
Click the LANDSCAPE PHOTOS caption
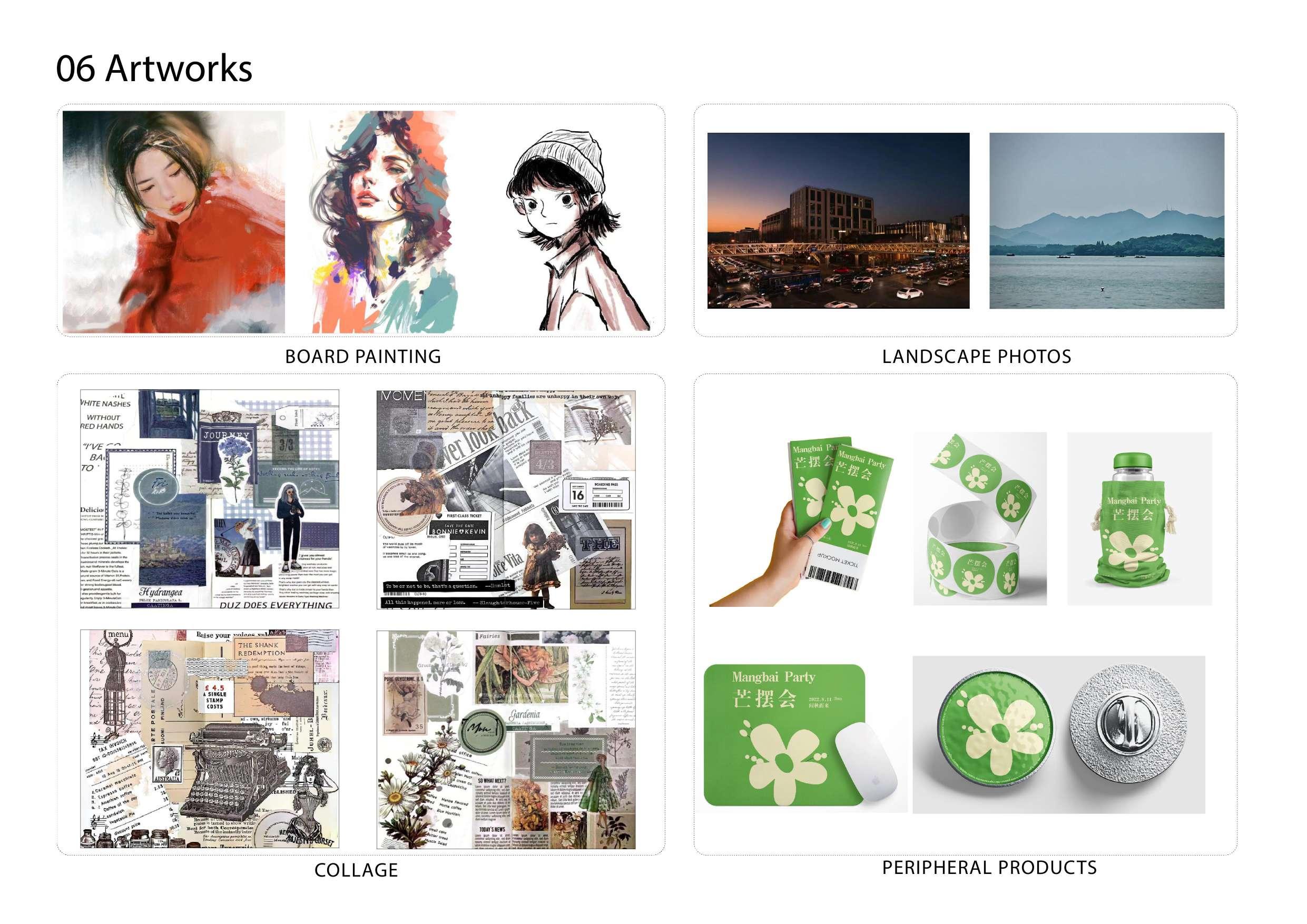click(x=977, y=357)
